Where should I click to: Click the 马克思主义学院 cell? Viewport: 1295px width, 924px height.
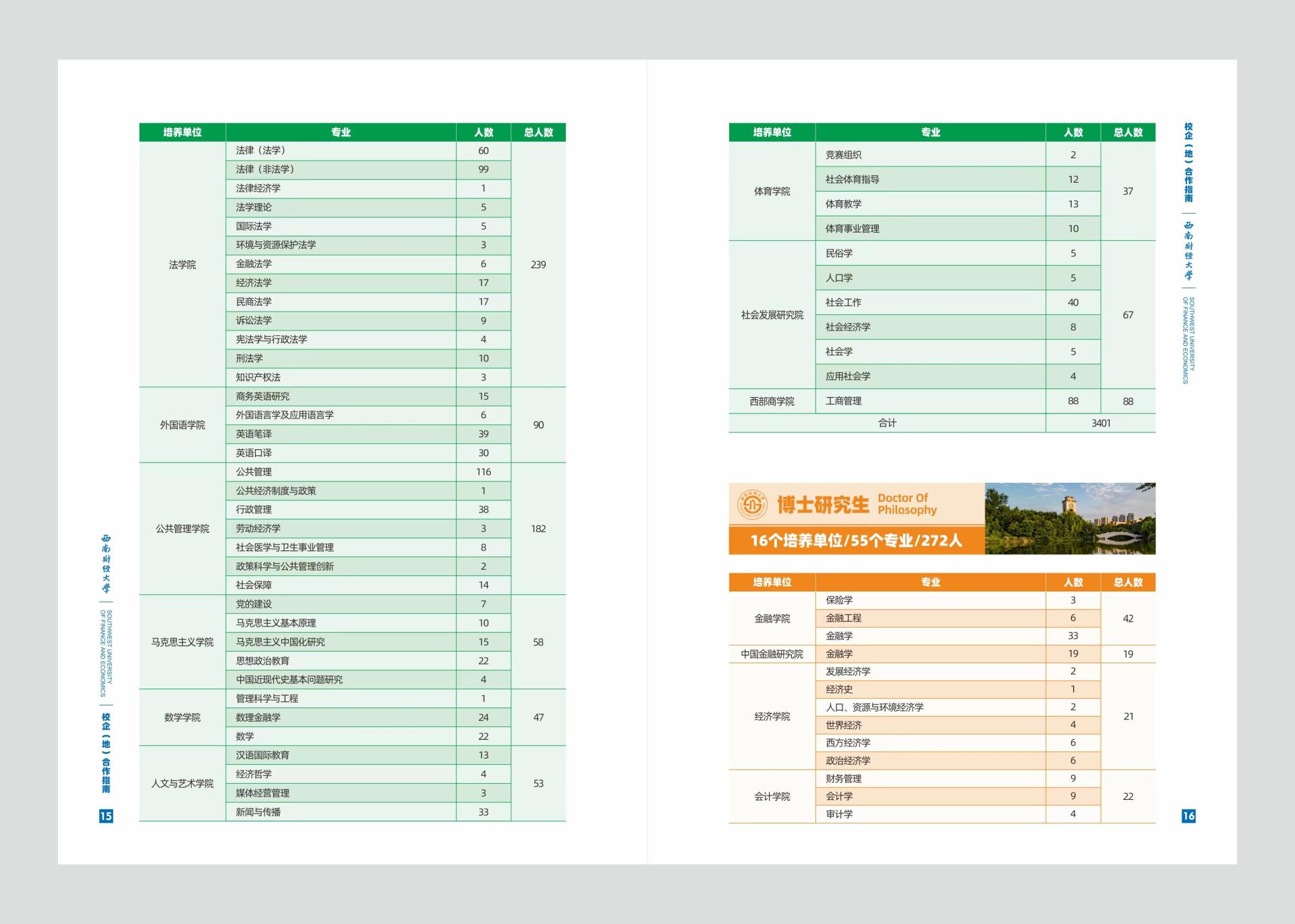point(182,642)
